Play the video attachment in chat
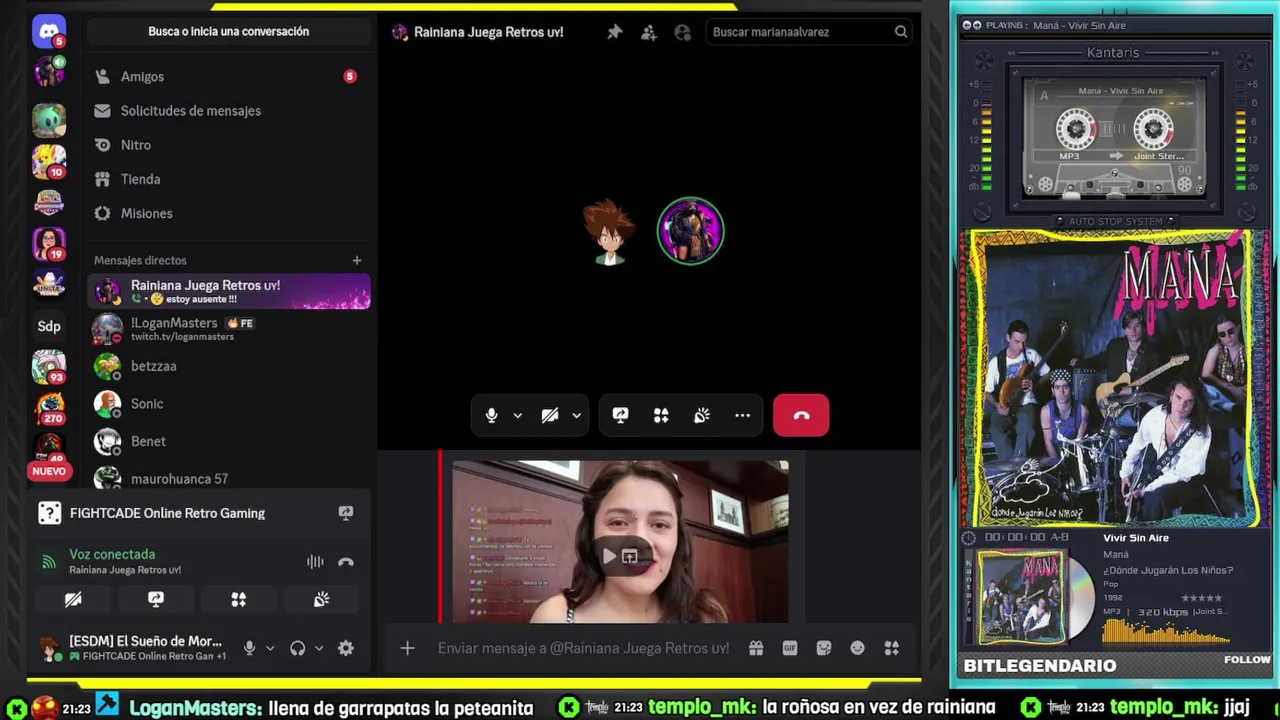This screenshot has height=720, width=1280. (609, 556)
